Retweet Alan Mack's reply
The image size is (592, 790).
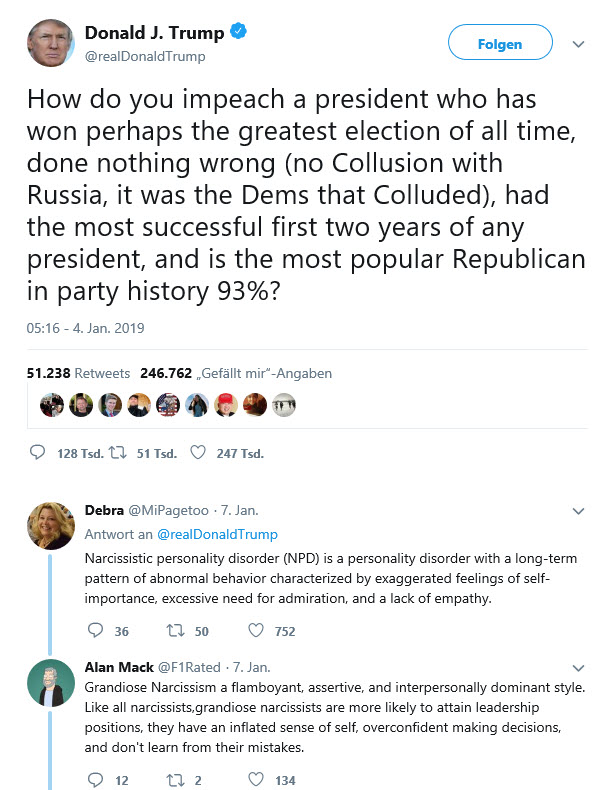[x=175, y=780]
